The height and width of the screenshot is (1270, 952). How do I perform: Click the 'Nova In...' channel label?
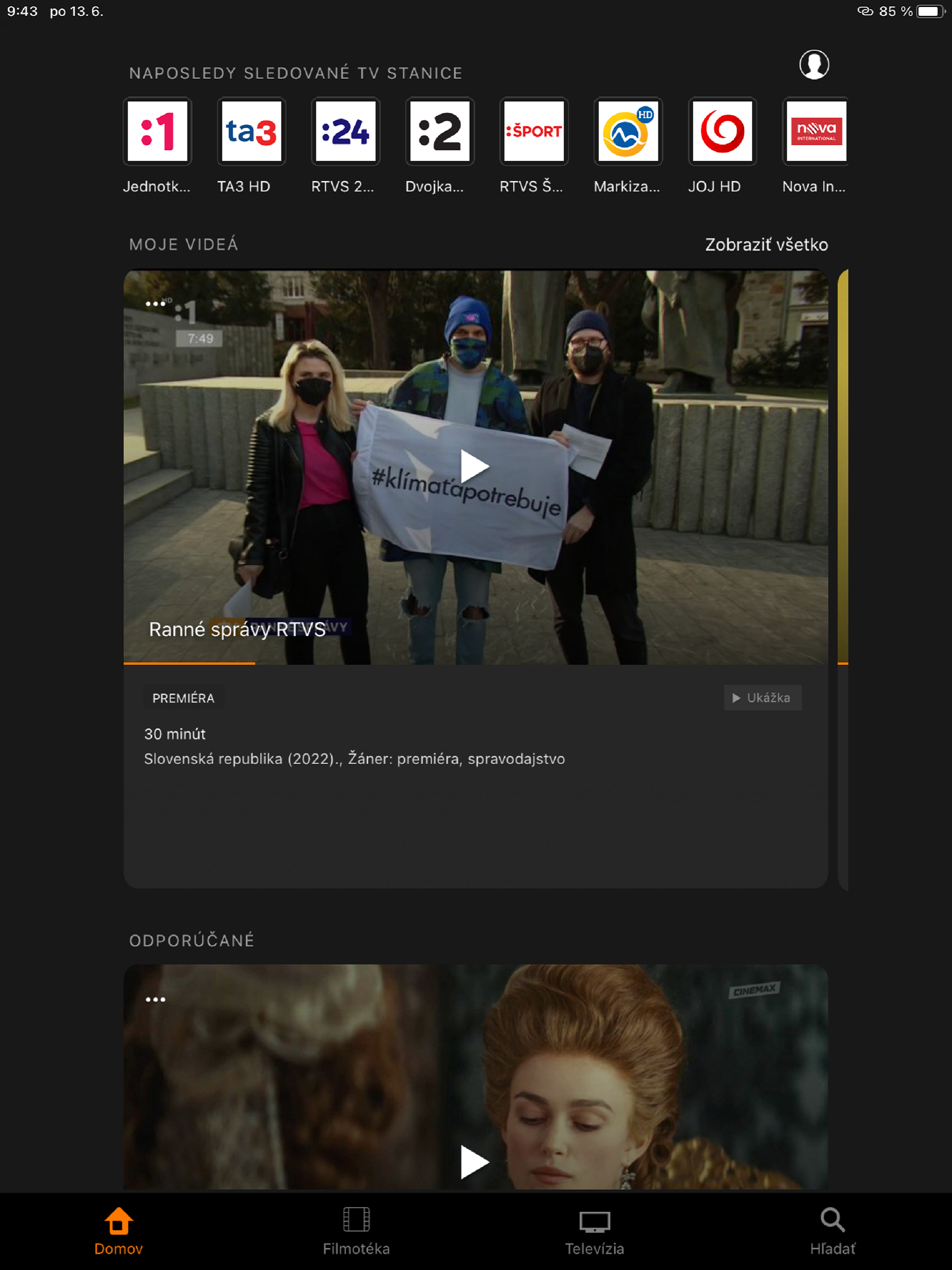(813, 186)
